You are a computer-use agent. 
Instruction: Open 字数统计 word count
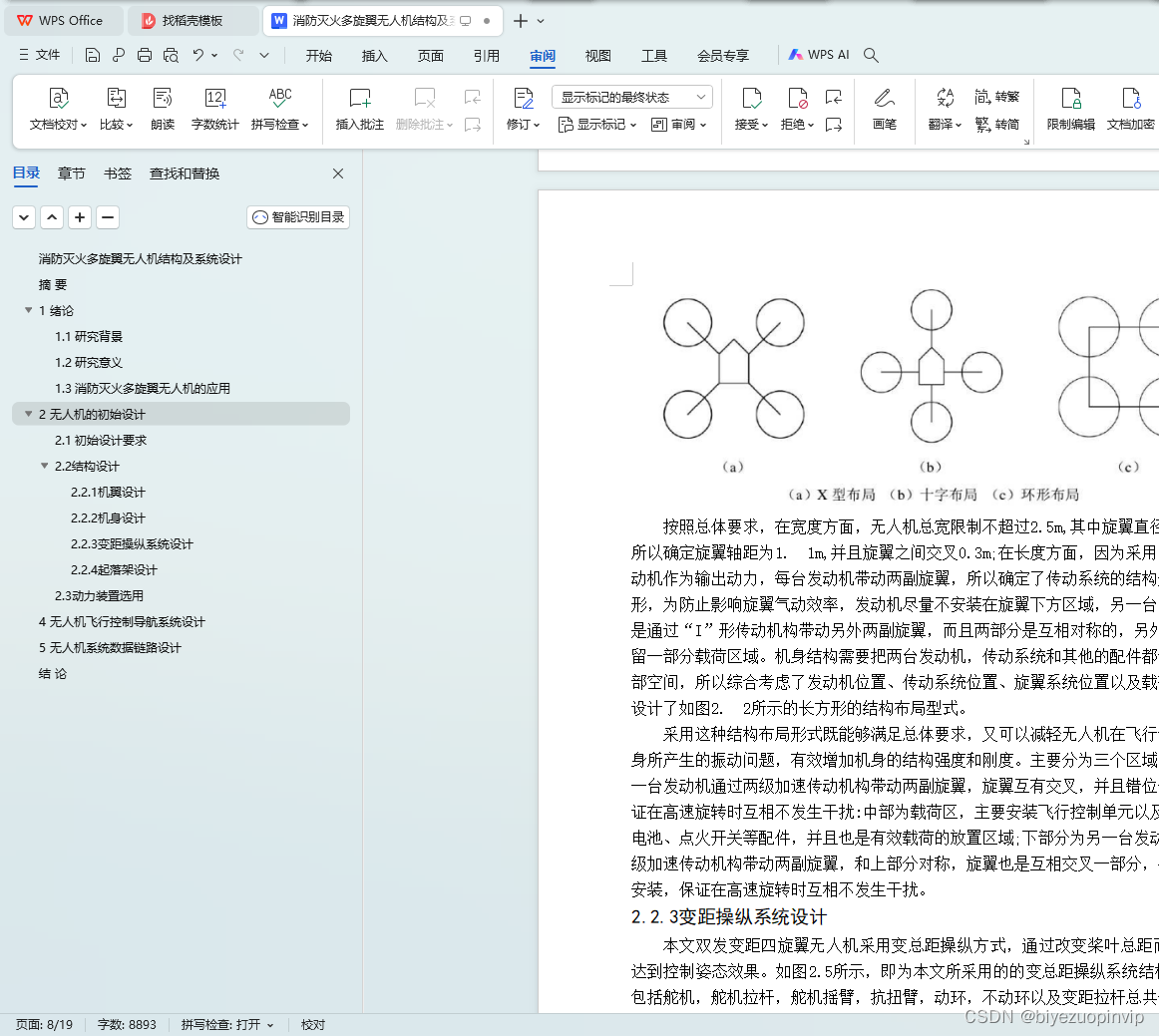click(214, 109)
